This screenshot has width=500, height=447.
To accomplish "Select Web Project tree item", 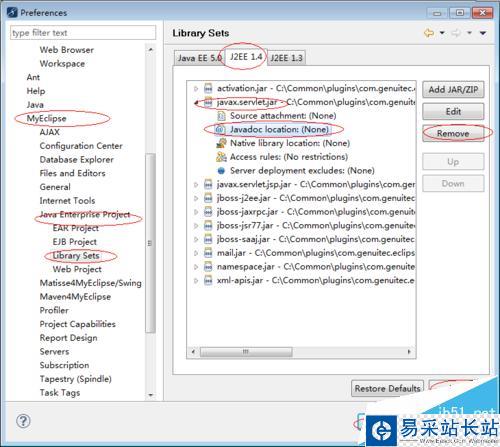I will coord(77,269).
